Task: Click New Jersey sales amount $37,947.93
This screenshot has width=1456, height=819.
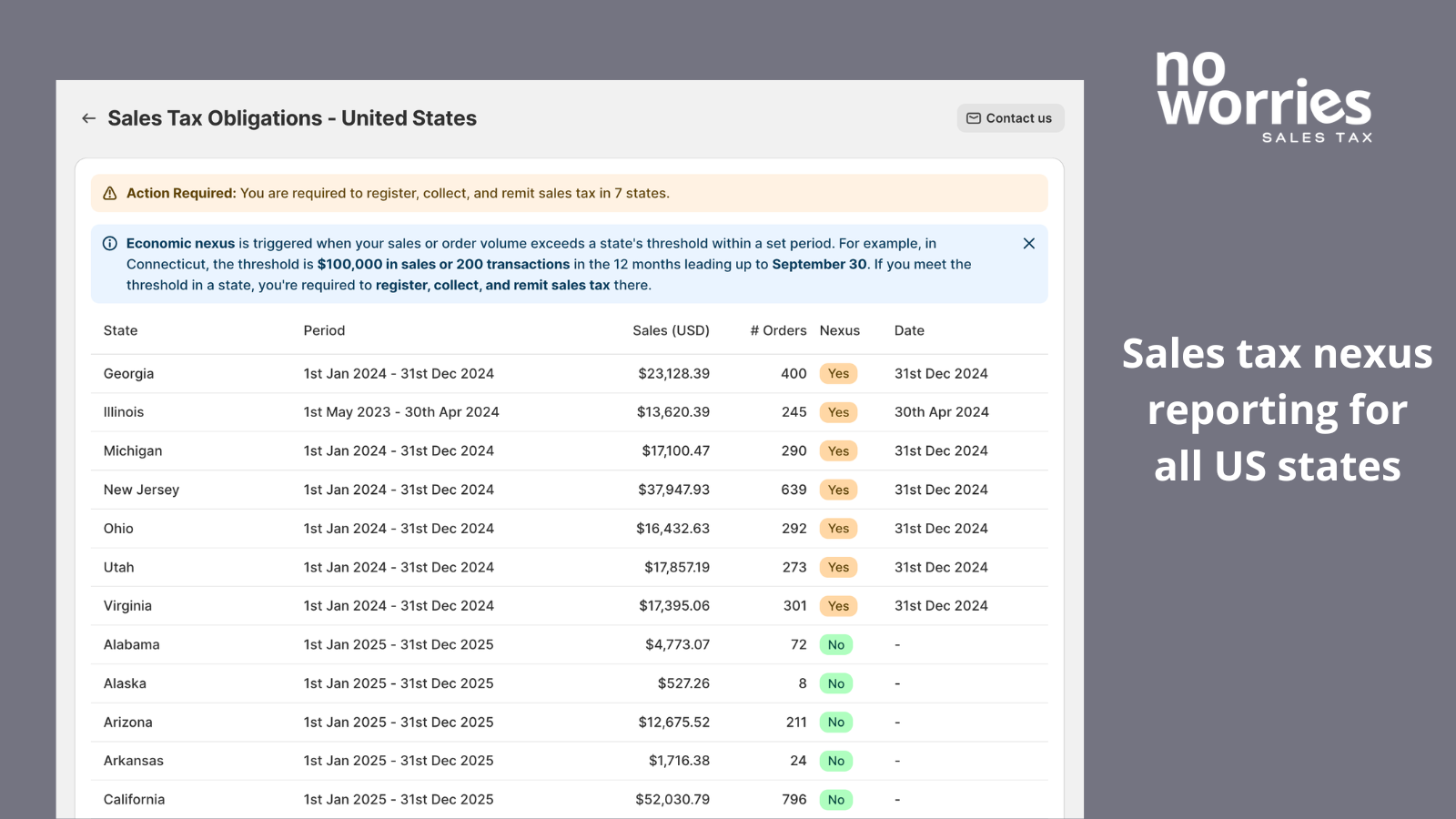Action: 674,490
